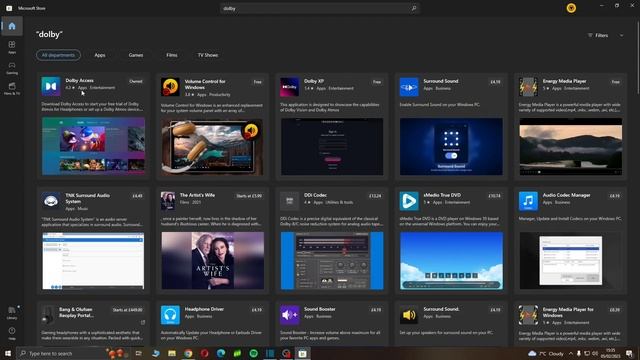640x360 pixels.
Task: Click the DDi Codec app icon
Action: pyautogui.click(x=289, y=201)
